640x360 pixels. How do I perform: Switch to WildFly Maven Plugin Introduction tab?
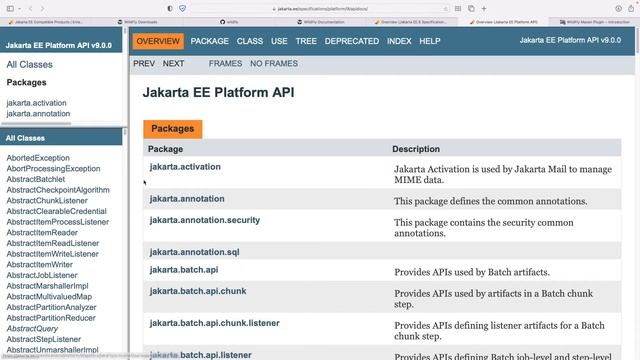[594, 22]
